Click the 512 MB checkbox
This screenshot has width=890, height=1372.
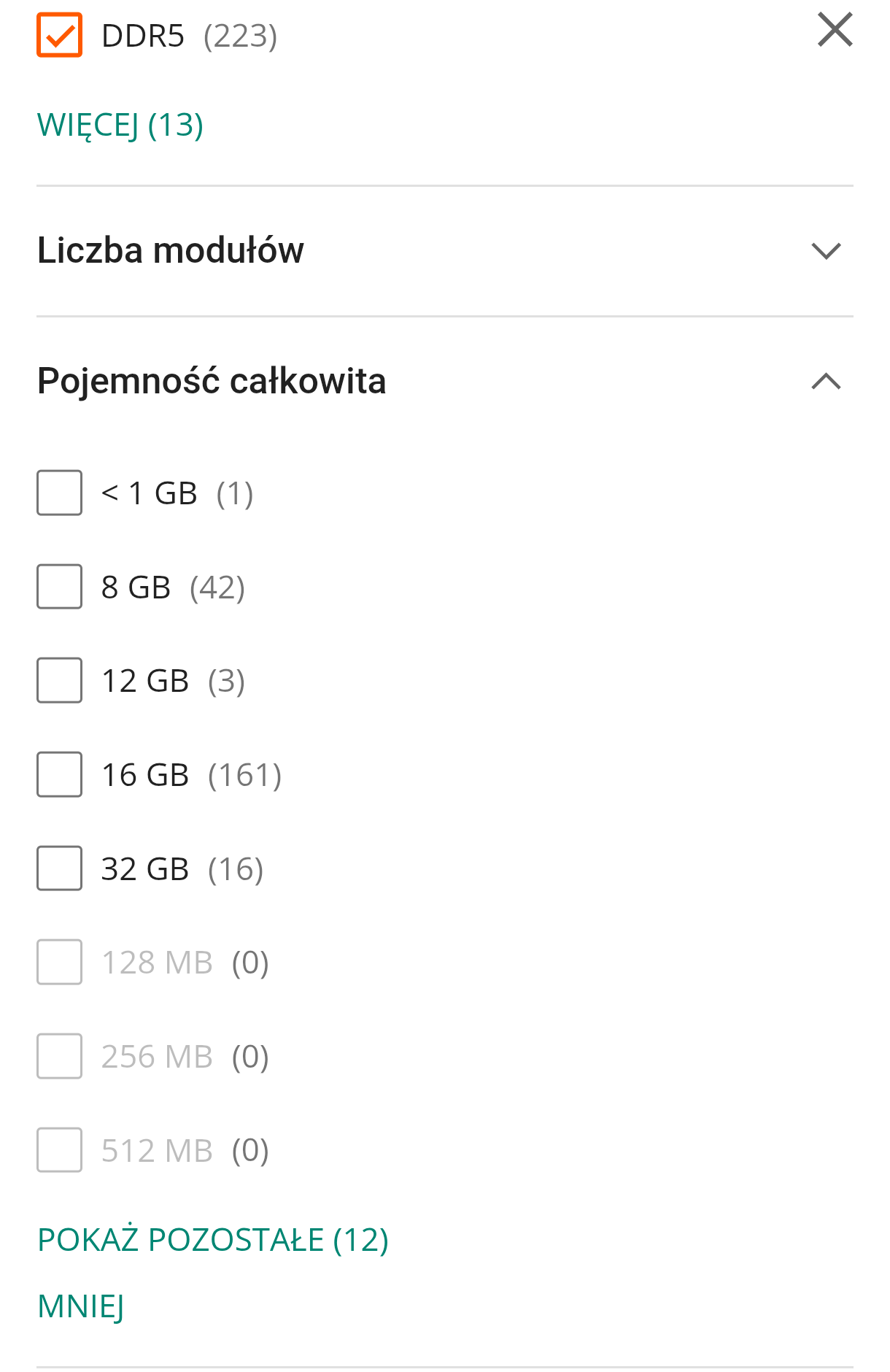click(59, 1150)
